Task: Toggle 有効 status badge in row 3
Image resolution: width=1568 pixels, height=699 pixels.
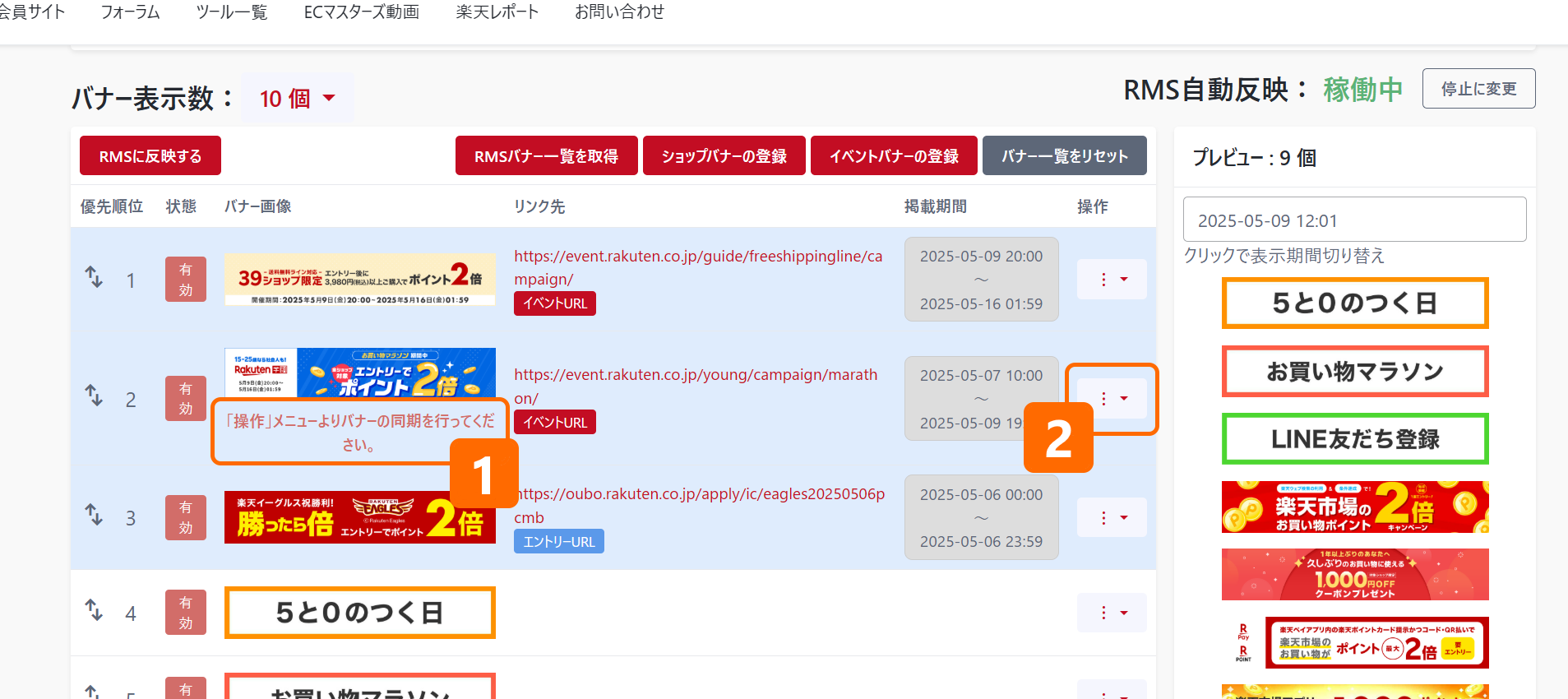Action: [x=186, y=517]
